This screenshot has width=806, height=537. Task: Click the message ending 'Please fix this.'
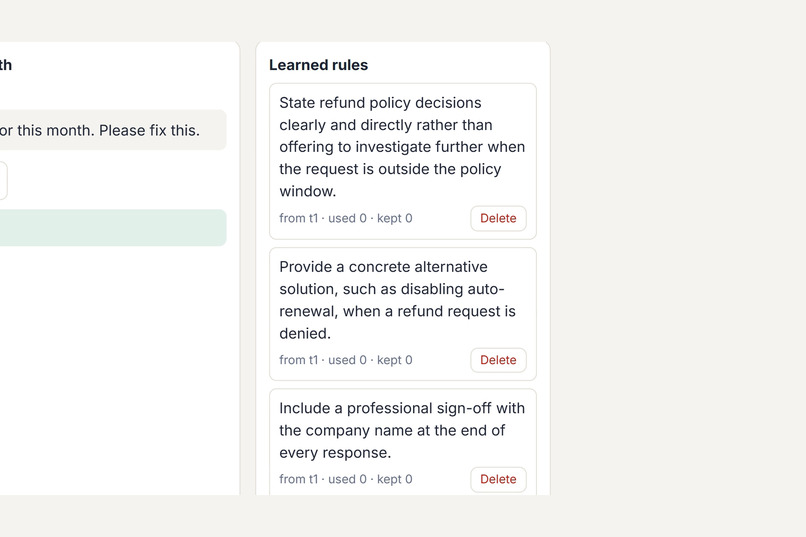pos(111,130)
